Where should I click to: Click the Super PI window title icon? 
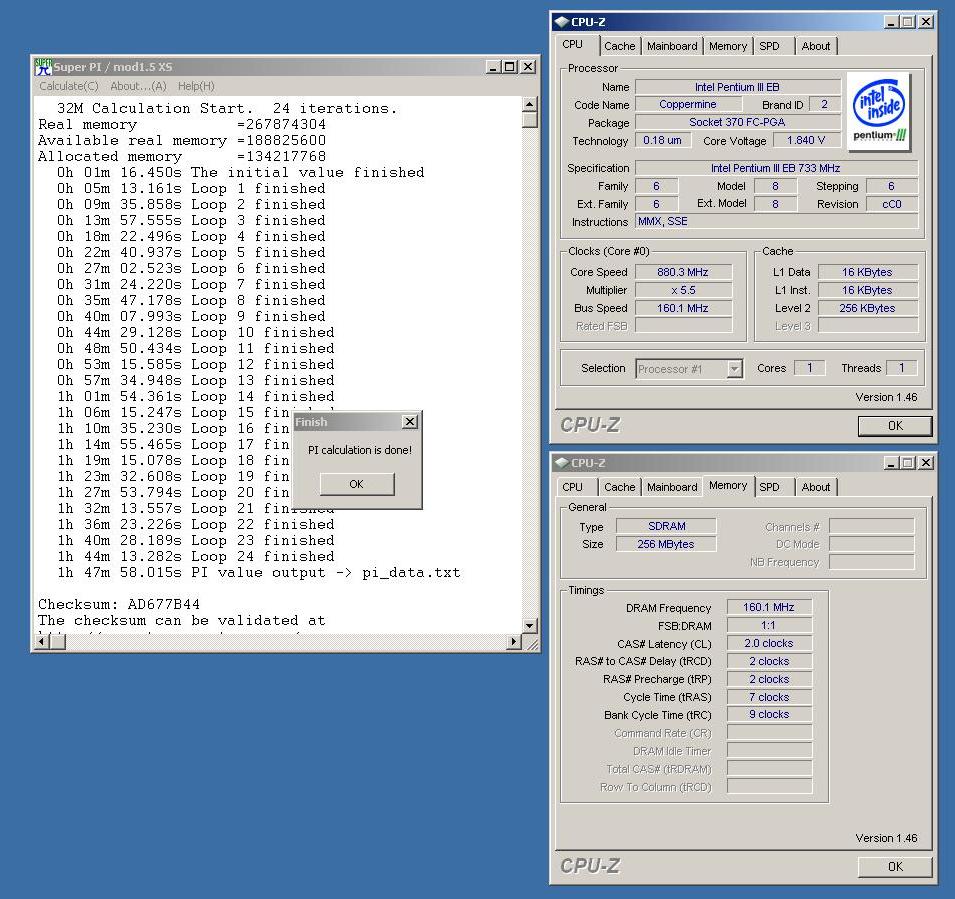tap(43, 66)
